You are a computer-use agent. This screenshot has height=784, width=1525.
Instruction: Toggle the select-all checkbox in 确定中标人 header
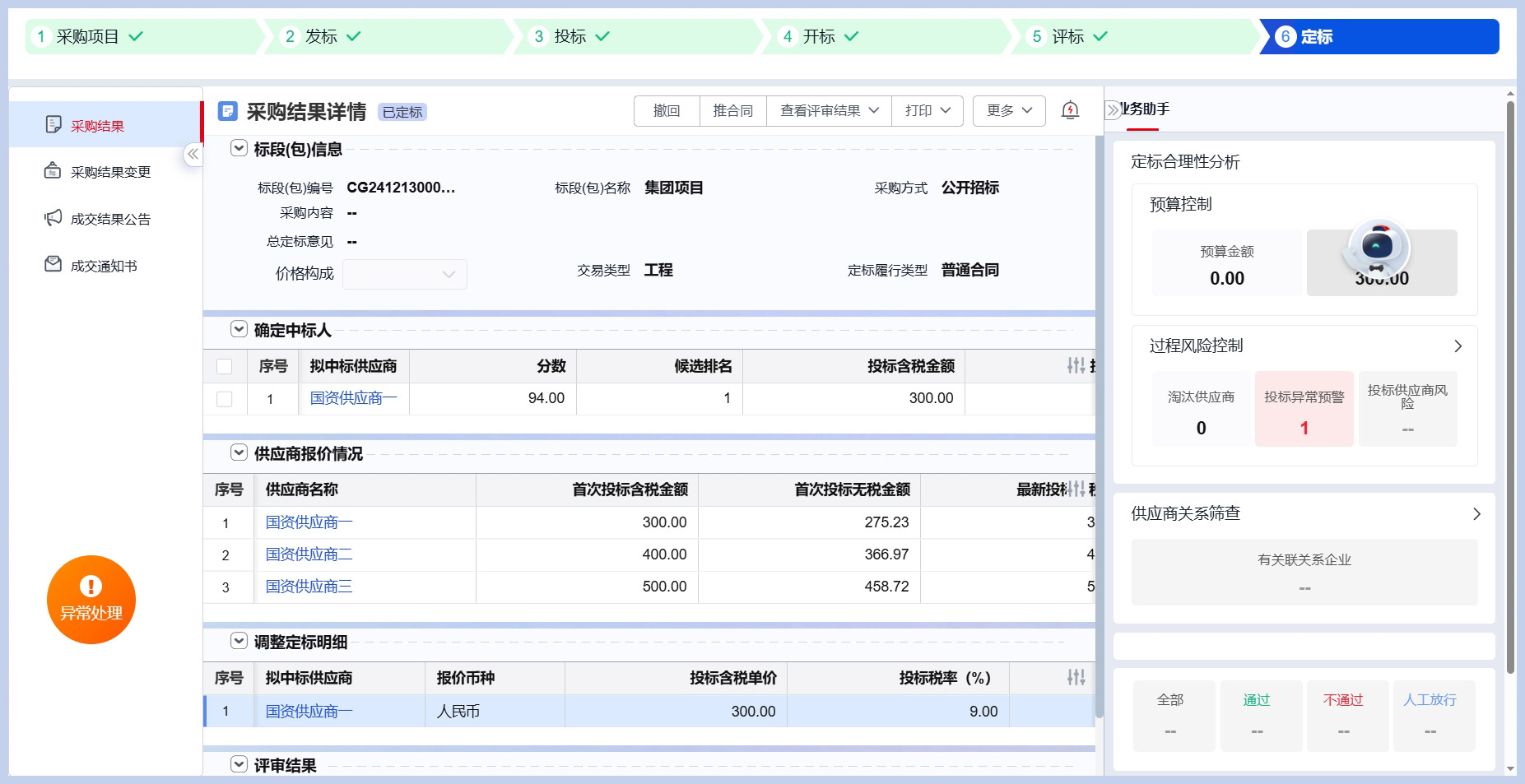(x=224, y=366)
